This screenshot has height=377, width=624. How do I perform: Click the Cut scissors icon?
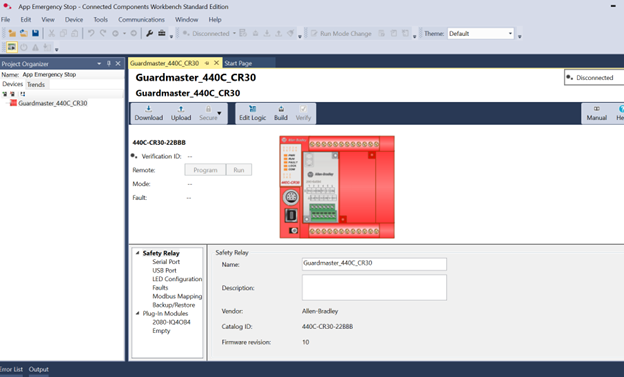point(51,33)
